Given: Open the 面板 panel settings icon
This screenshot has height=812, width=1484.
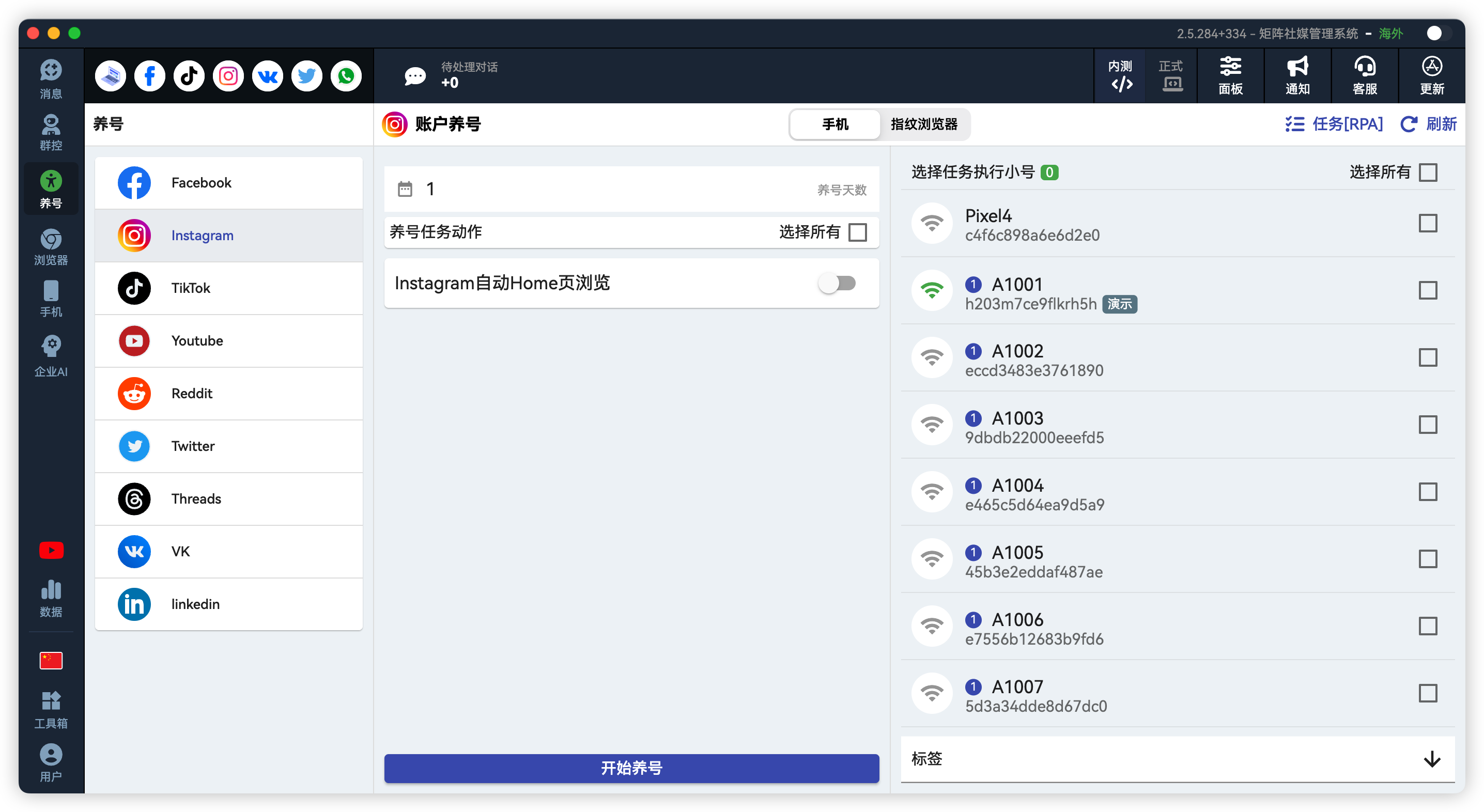Looking at the screenshot, I should 1230,75.
